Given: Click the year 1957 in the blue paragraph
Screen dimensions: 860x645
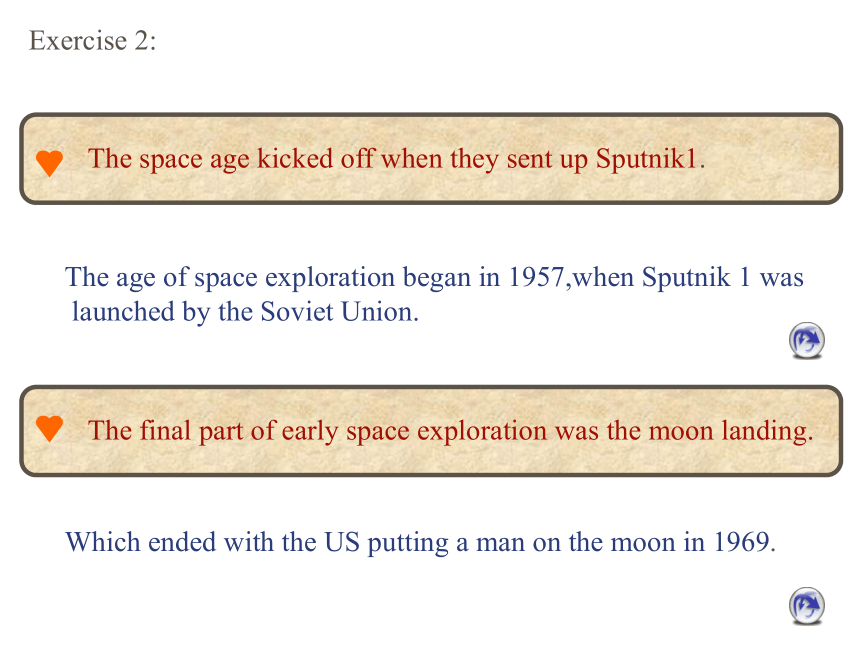Looking at the screenshot, I should pos(536,277).
